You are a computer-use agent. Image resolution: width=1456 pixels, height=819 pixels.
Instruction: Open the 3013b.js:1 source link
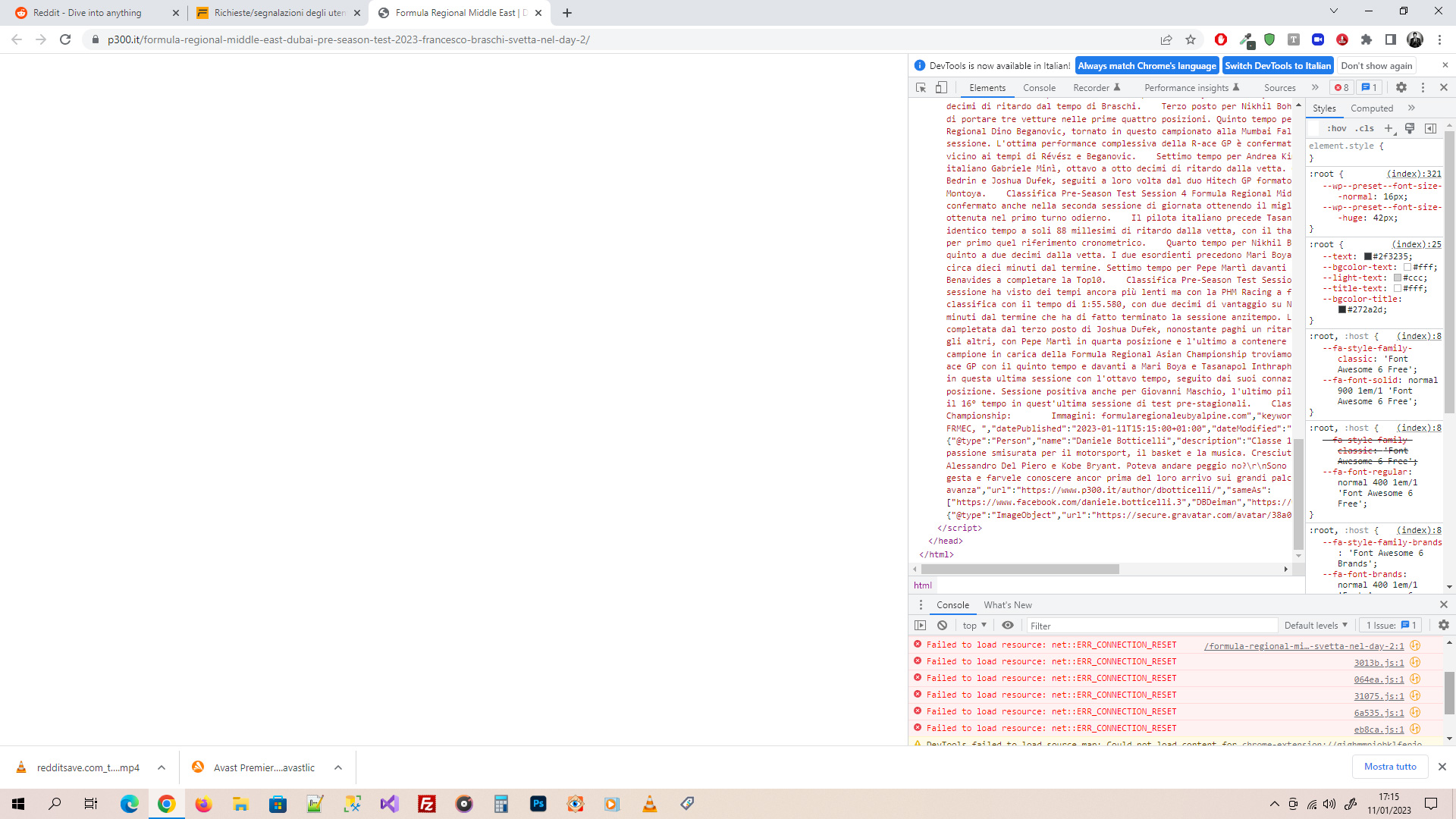click(x=1379, y=663)
